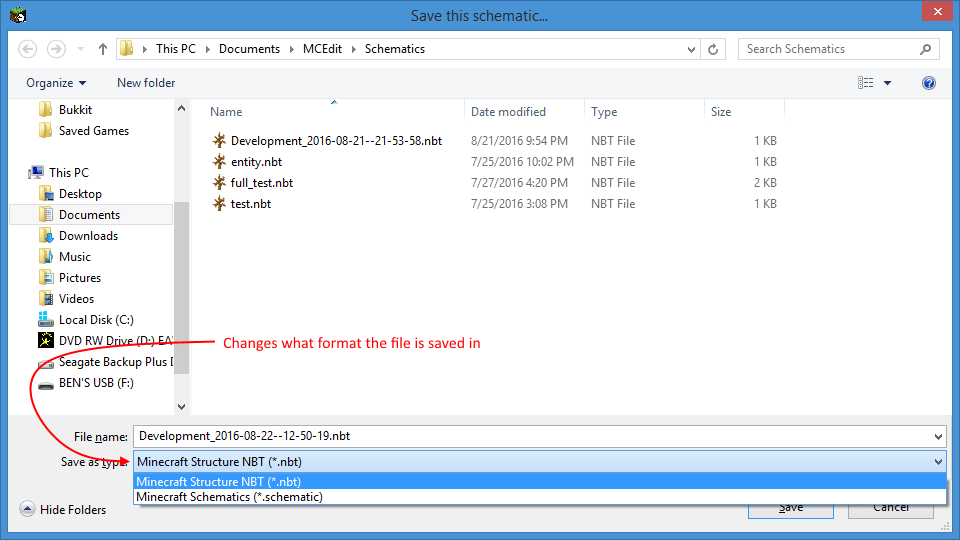
Task: Choose Minecraft Structure NBT (*.nbt) option
Action: pos(540,482)
